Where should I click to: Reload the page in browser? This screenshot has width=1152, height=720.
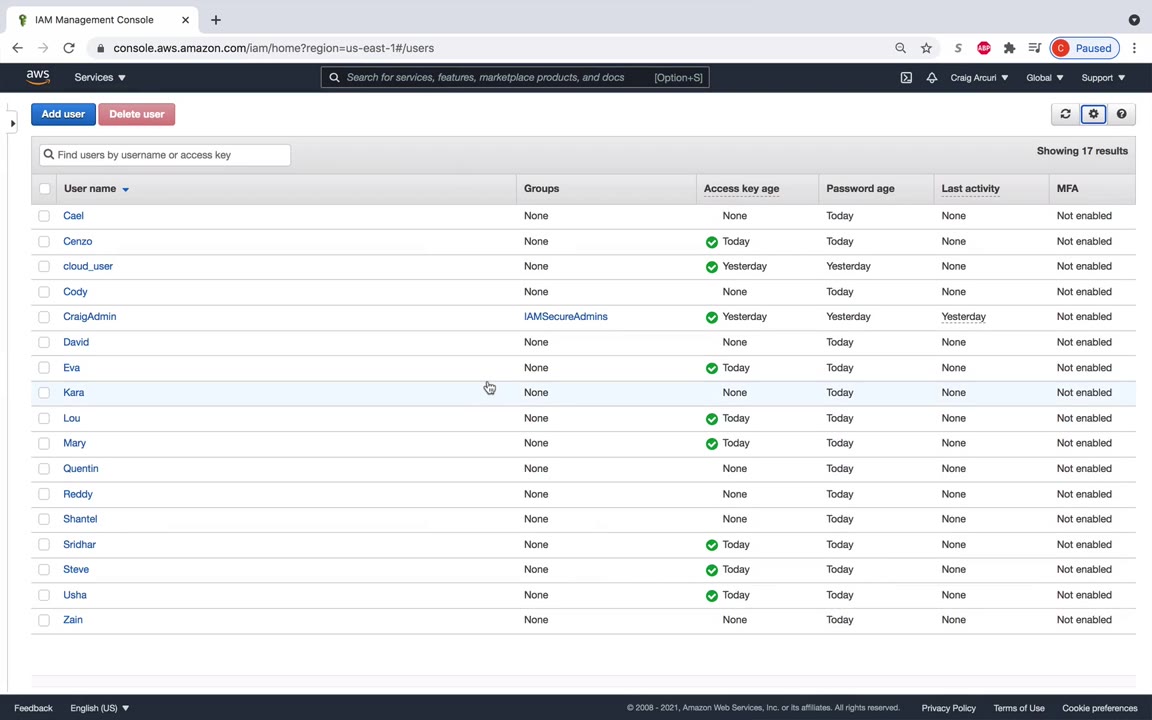[69, 48]
